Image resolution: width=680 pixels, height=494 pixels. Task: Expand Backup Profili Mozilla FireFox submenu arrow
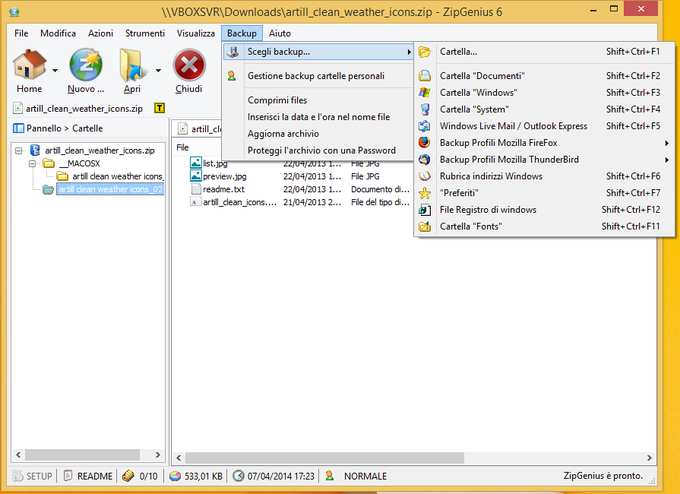pos(667,143)
